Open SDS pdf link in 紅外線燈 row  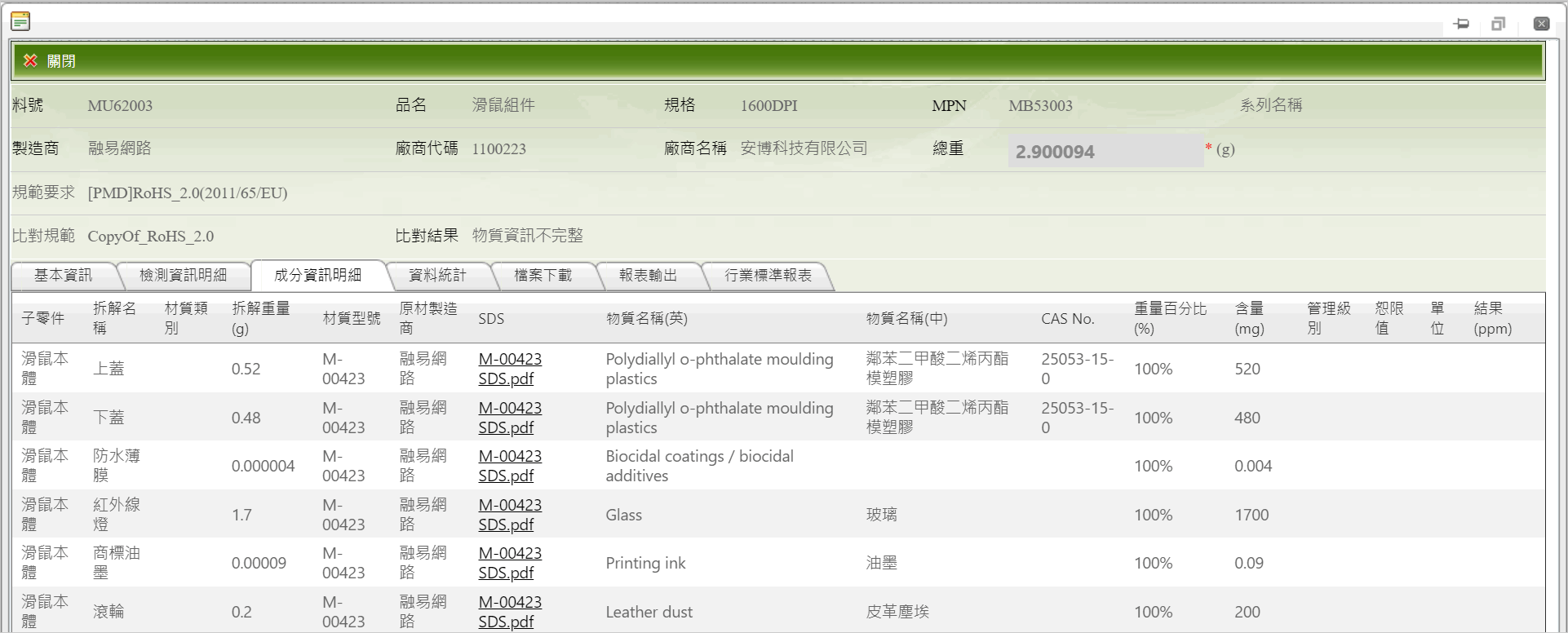[510, 515]
